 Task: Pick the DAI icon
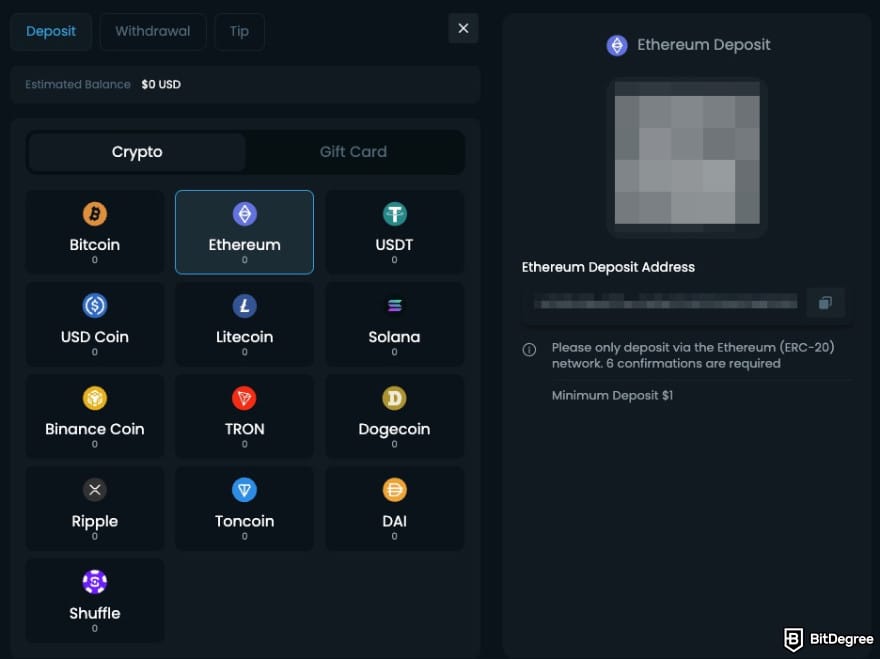[x=395, y=490]
